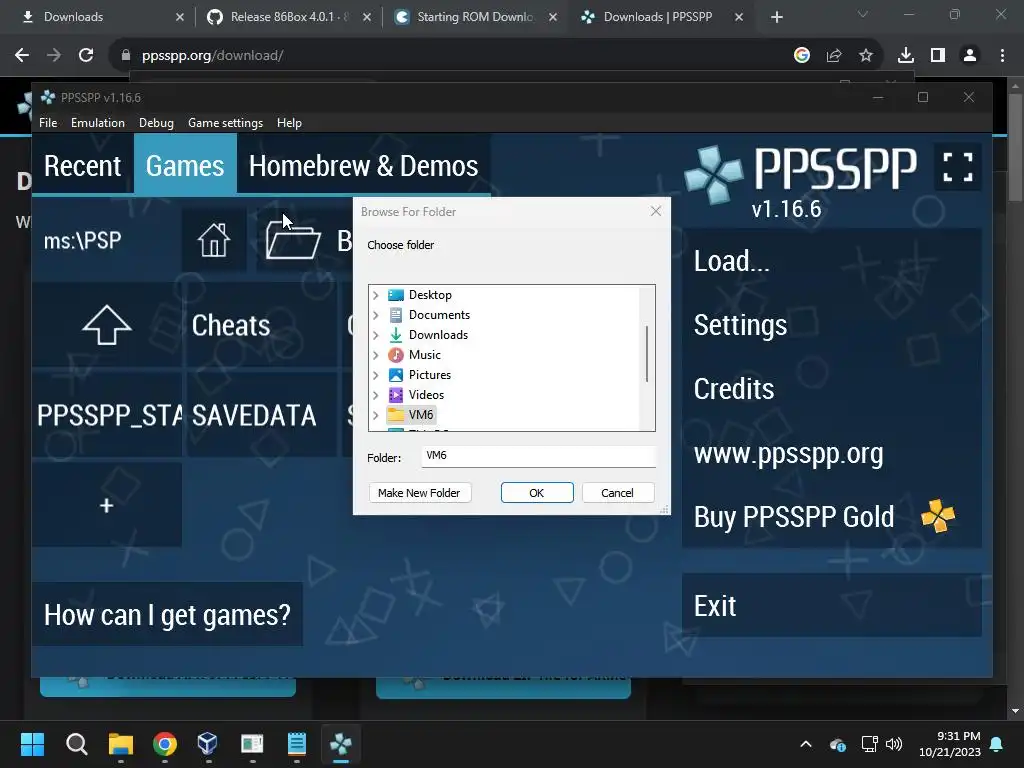Click the Pictures icon in folder tree
1024x768 pixels.
click(396, 375)
